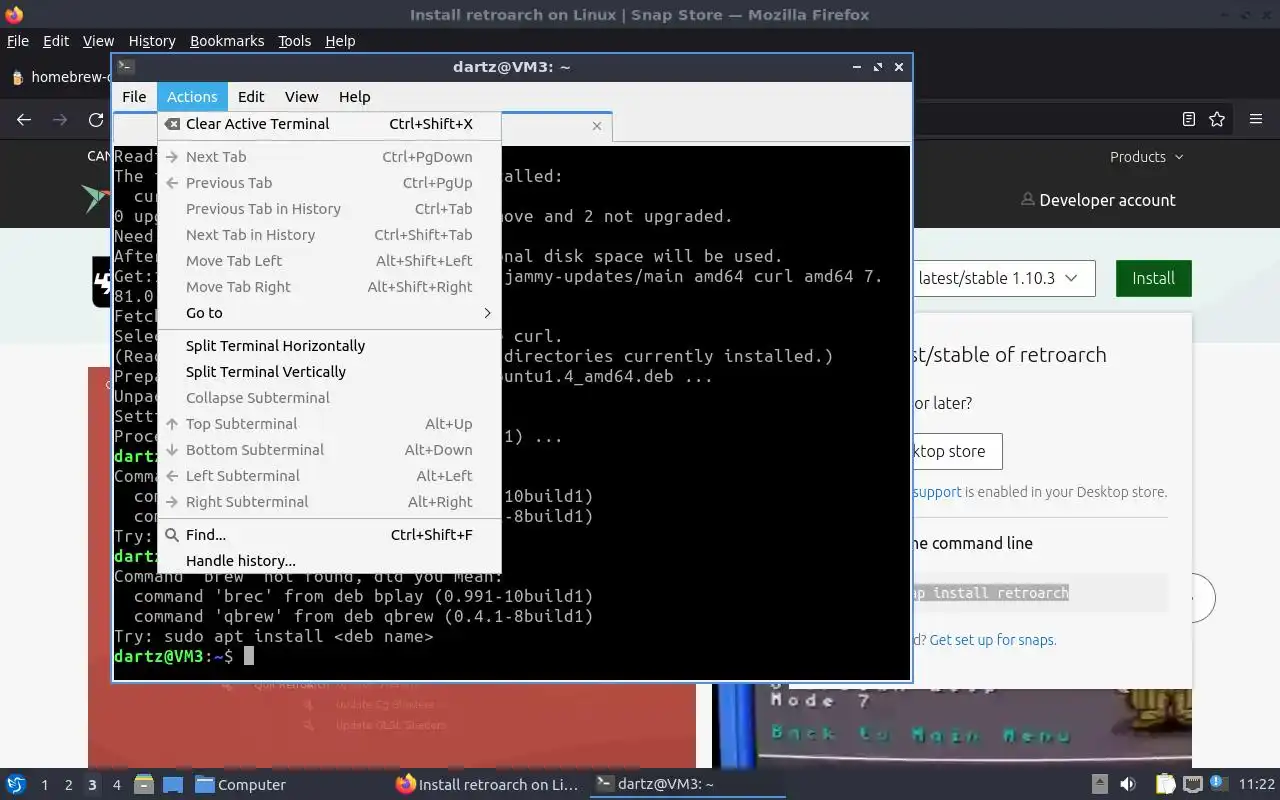Bookmark page with star icon

pyautogui.click(x=1217, y=119)
